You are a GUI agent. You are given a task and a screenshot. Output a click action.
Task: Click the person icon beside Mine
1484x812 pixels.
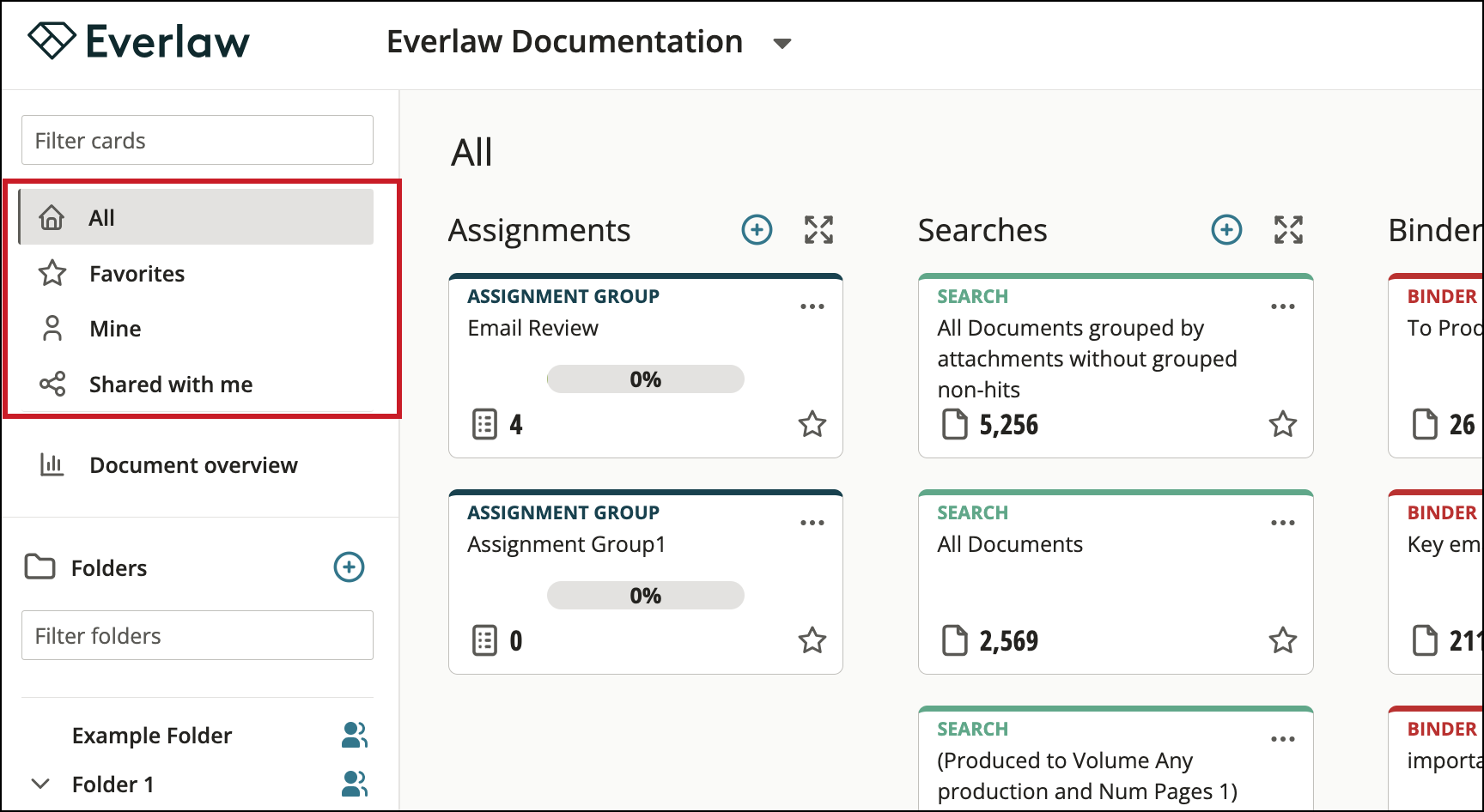pos(52,328)
